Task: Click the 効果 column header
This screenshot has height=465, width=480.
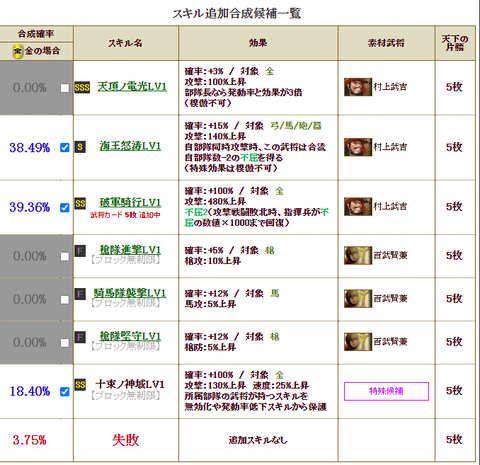Action: [x=258, y=43]
